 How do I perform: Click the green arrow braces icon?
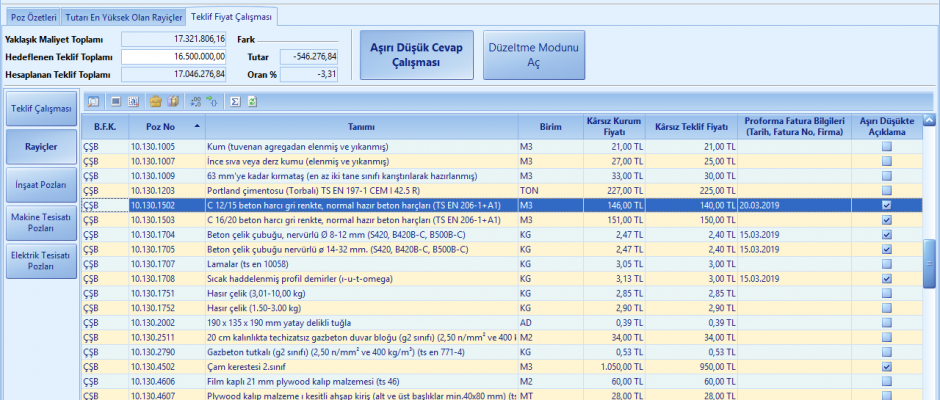[211, 101]
